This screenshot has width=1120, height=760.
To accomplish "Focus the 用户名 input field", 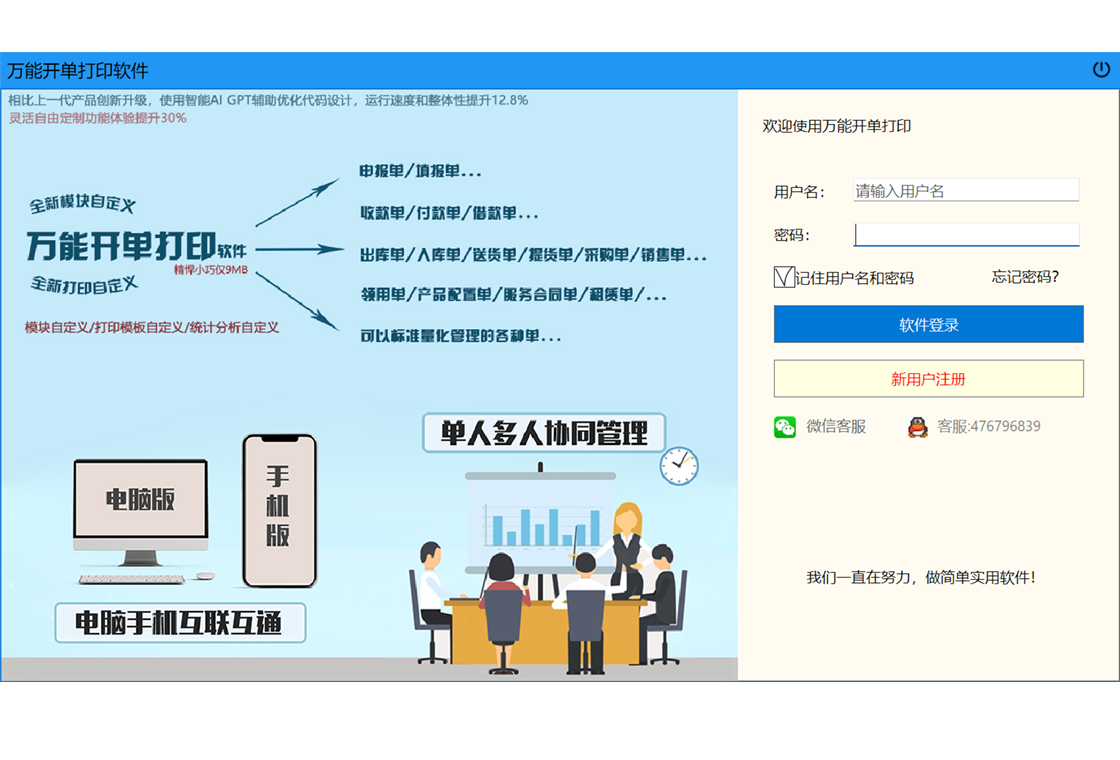I will pyautogui.click(x=966, y=191).
